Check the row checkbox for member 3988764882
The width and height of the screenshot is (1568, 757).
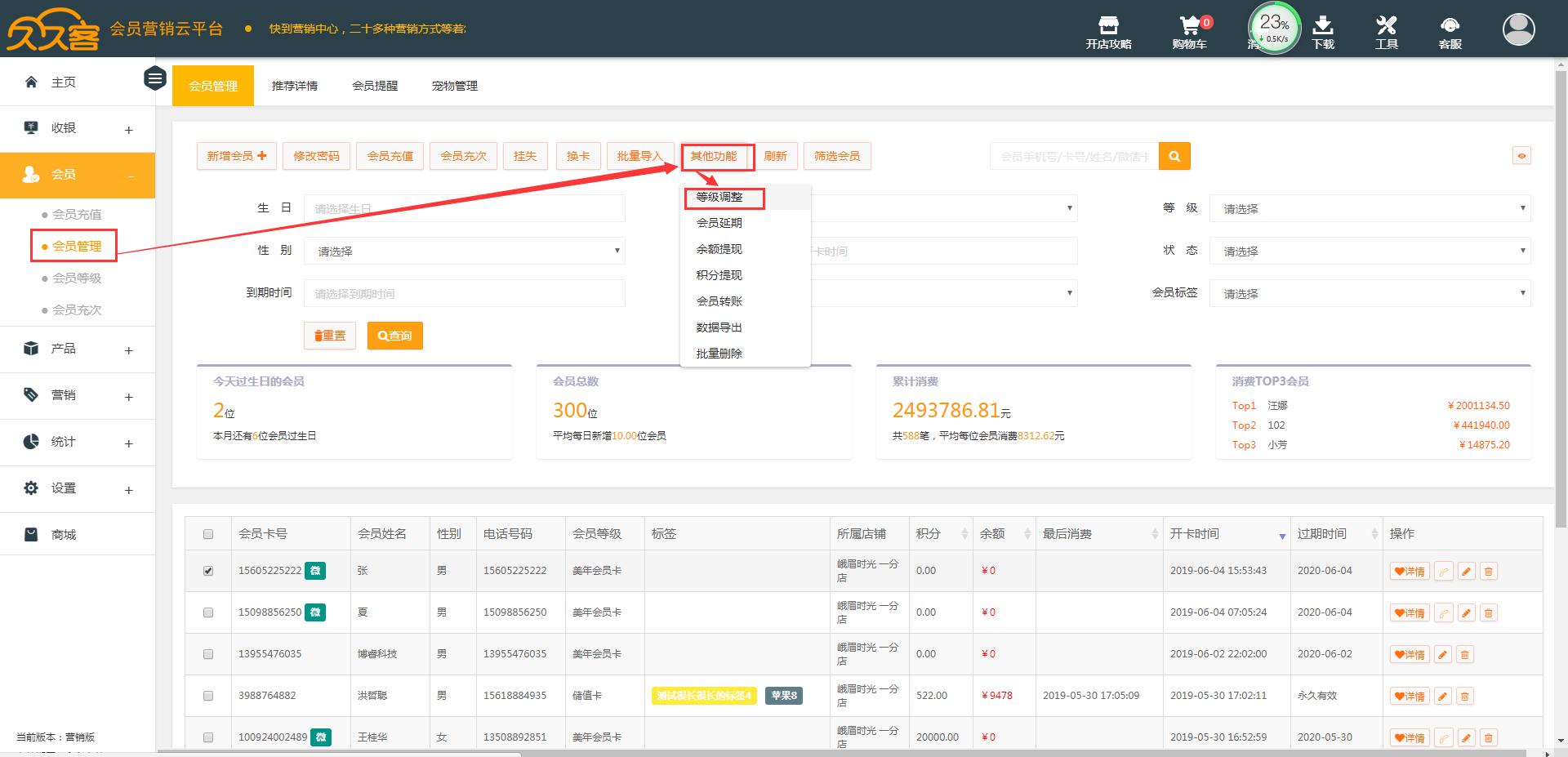208,696
